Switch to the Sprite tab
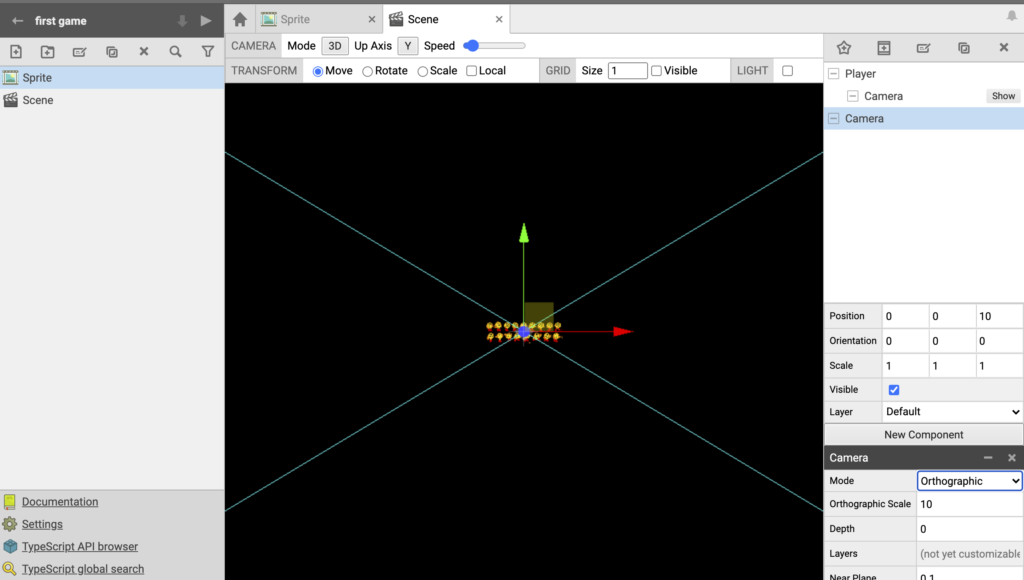 [x=317, y=20]
